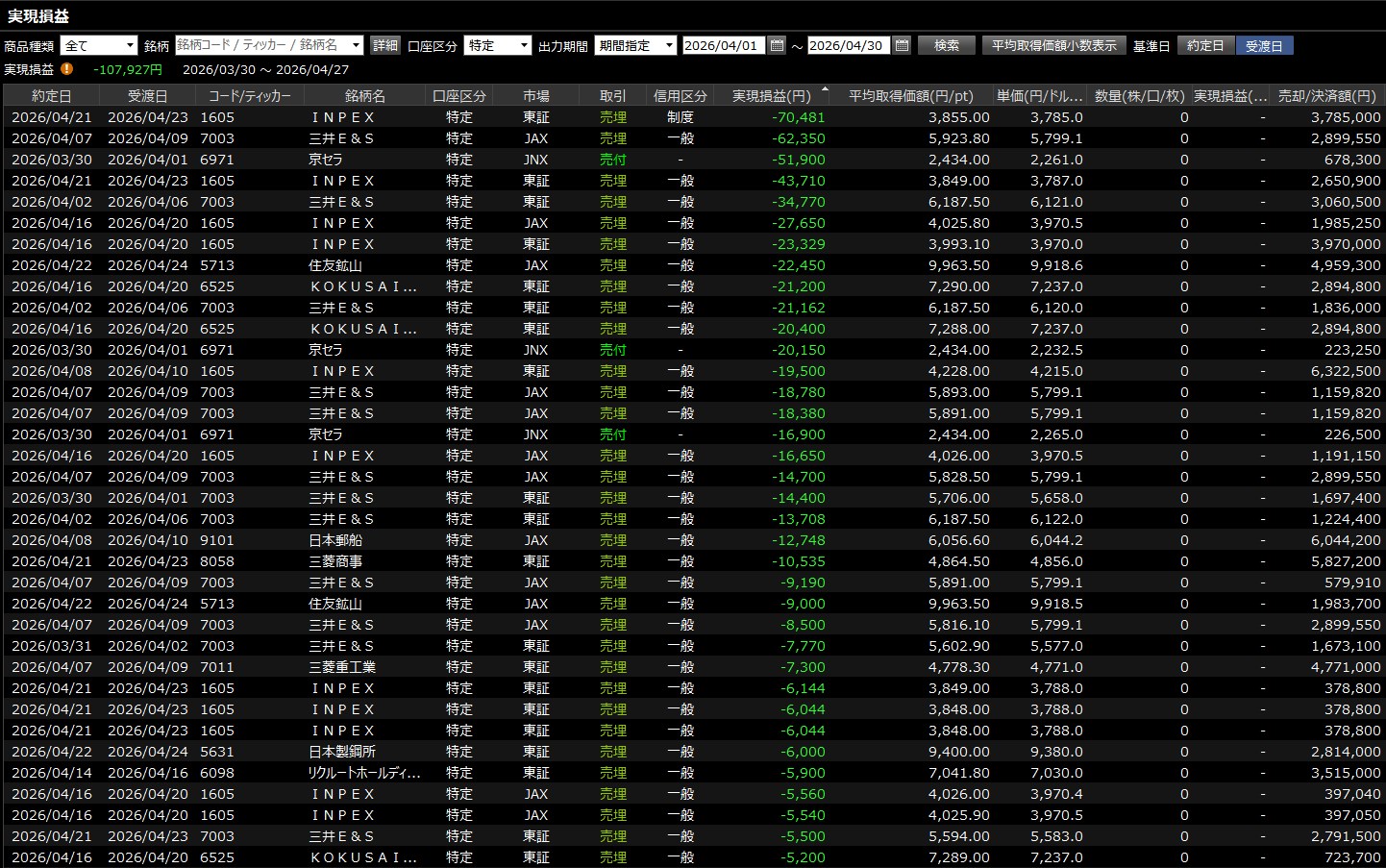Click the sort arrow on 実現損益(円) column

(825, 89)
